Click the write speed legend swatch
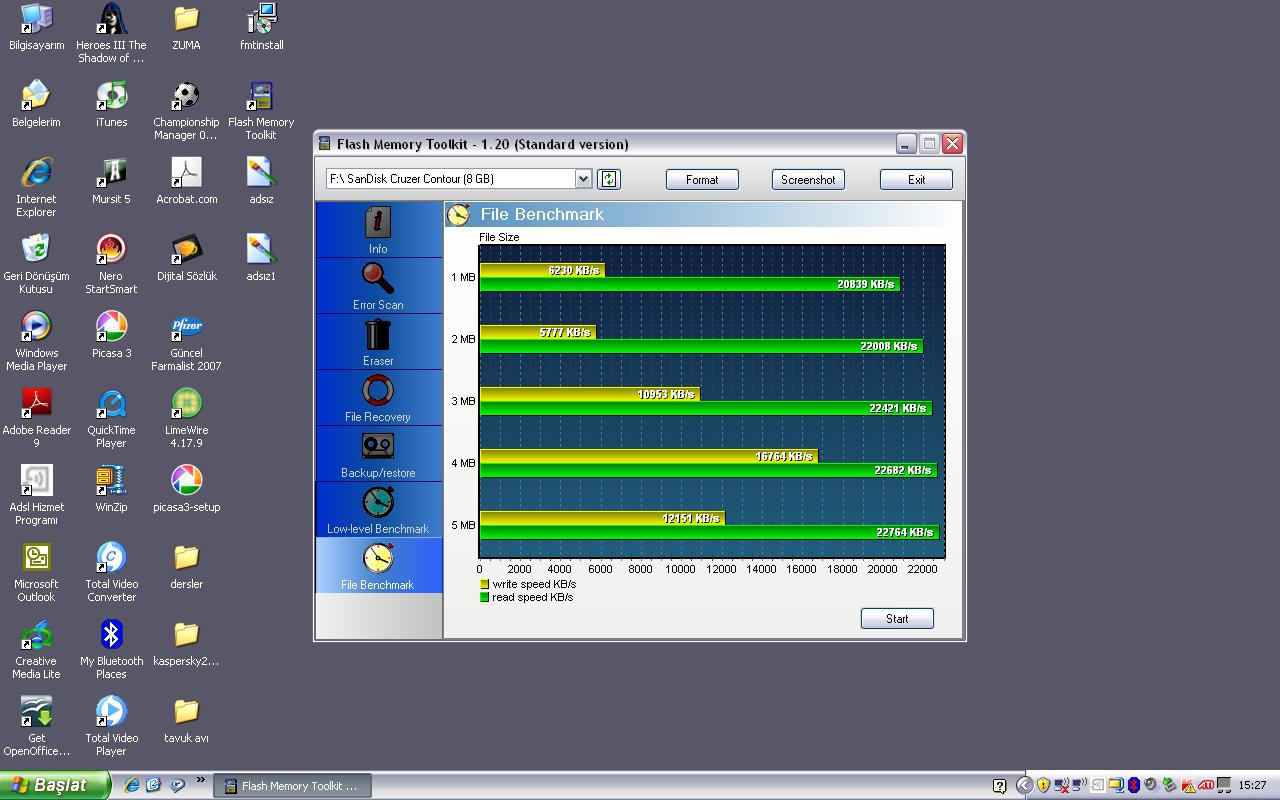 pos(485,584)
